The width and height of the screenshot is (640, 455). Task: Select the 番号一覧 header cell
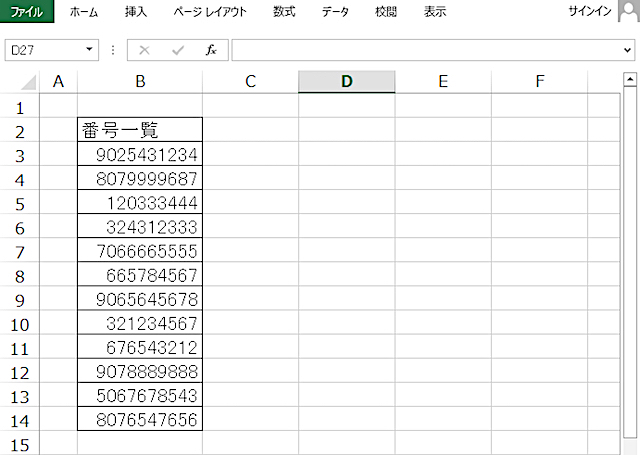tap(140, 130)
